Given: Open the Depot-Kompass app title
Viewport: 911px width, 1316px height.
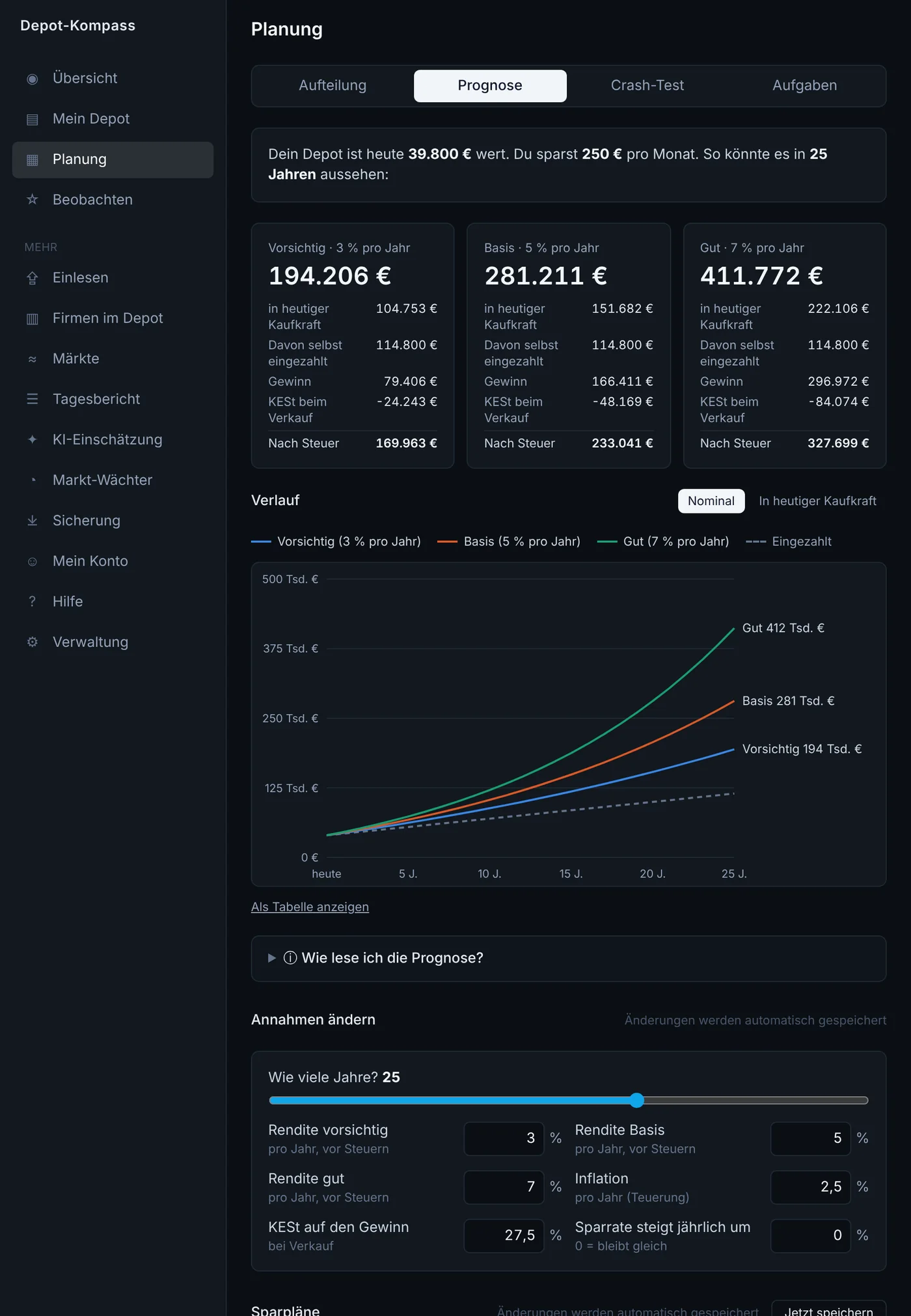Looking at the screenshot, I should point(77,26).
